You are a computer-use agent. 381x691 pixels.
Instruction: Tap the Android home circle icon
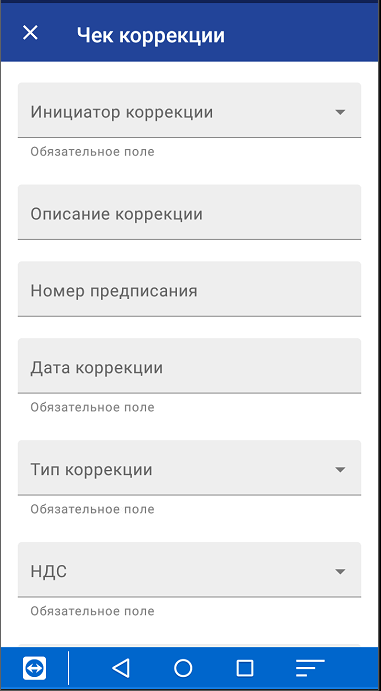pyautogui.click(x=183, y=668)
